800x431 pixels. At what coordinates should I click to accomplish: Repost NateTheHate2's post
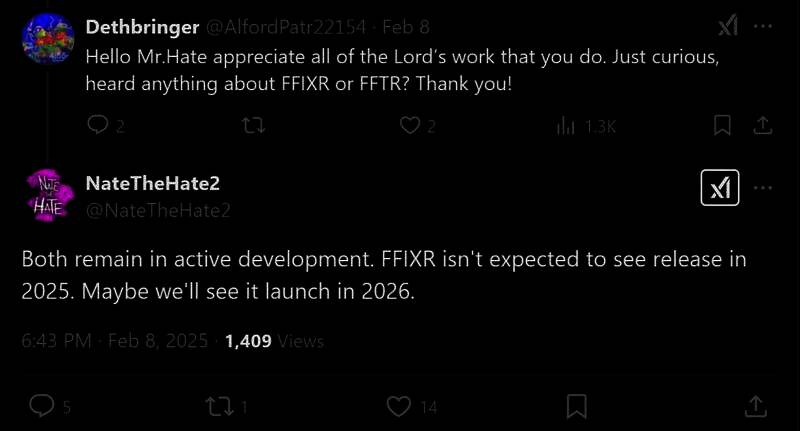point(217,406)
